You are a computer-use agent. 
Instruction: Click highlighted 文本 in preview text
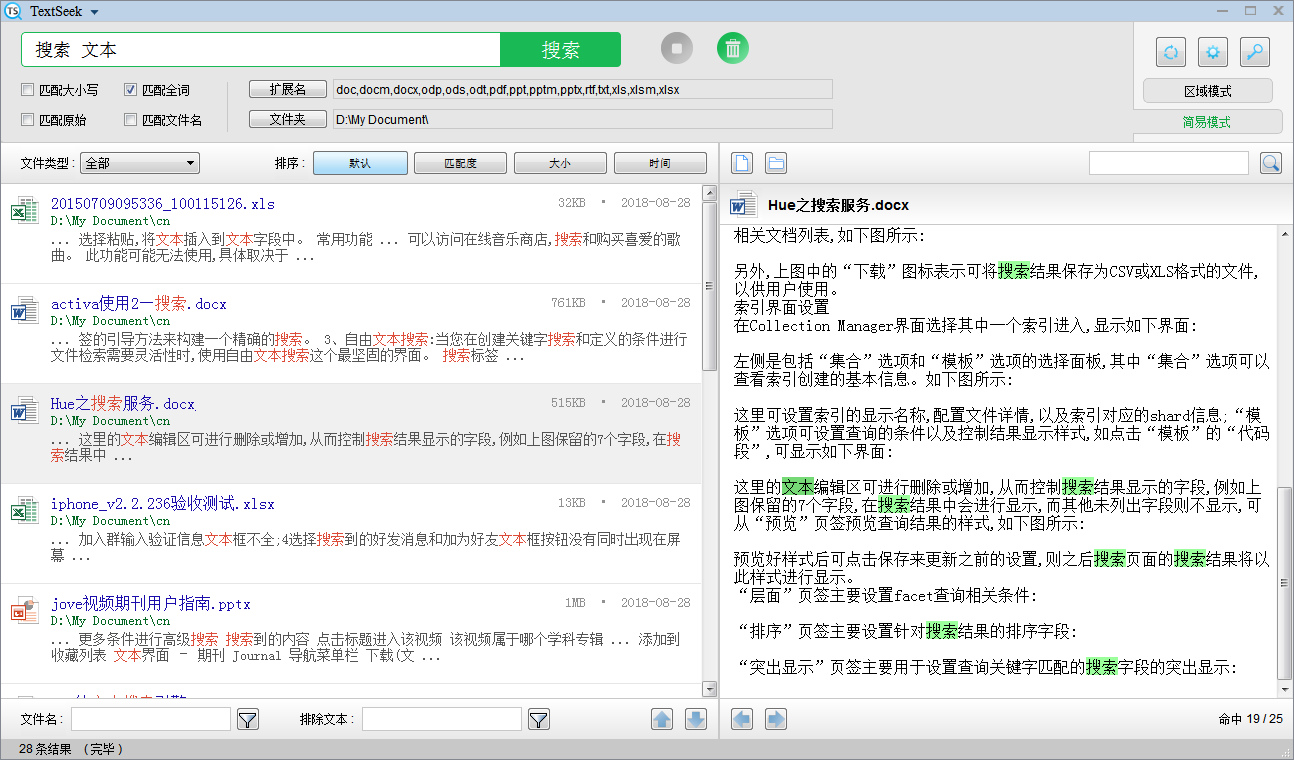(x=798, y=487)
